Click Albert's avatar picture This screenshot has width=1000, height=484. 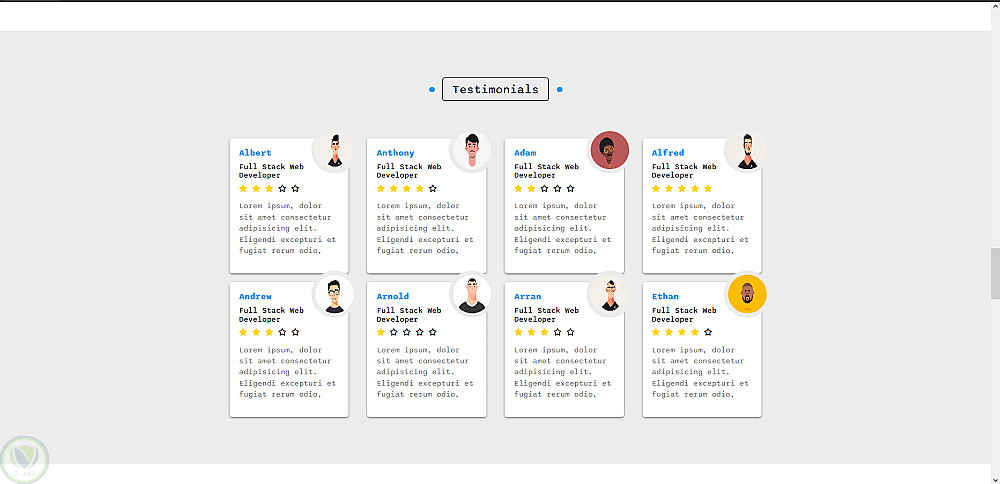333,152
